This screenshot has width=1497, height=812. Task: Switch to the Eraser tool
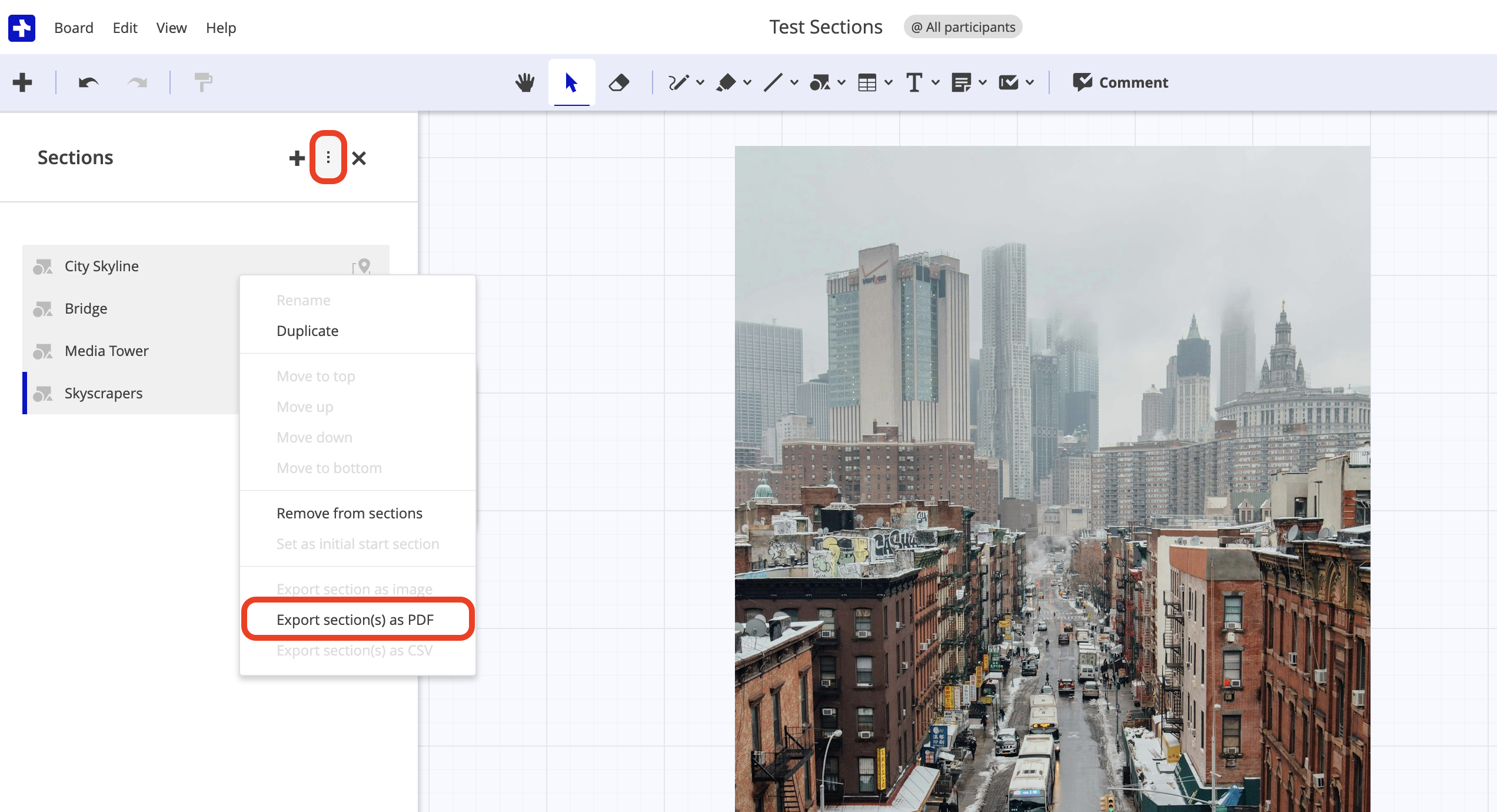[x=620, y=82]
